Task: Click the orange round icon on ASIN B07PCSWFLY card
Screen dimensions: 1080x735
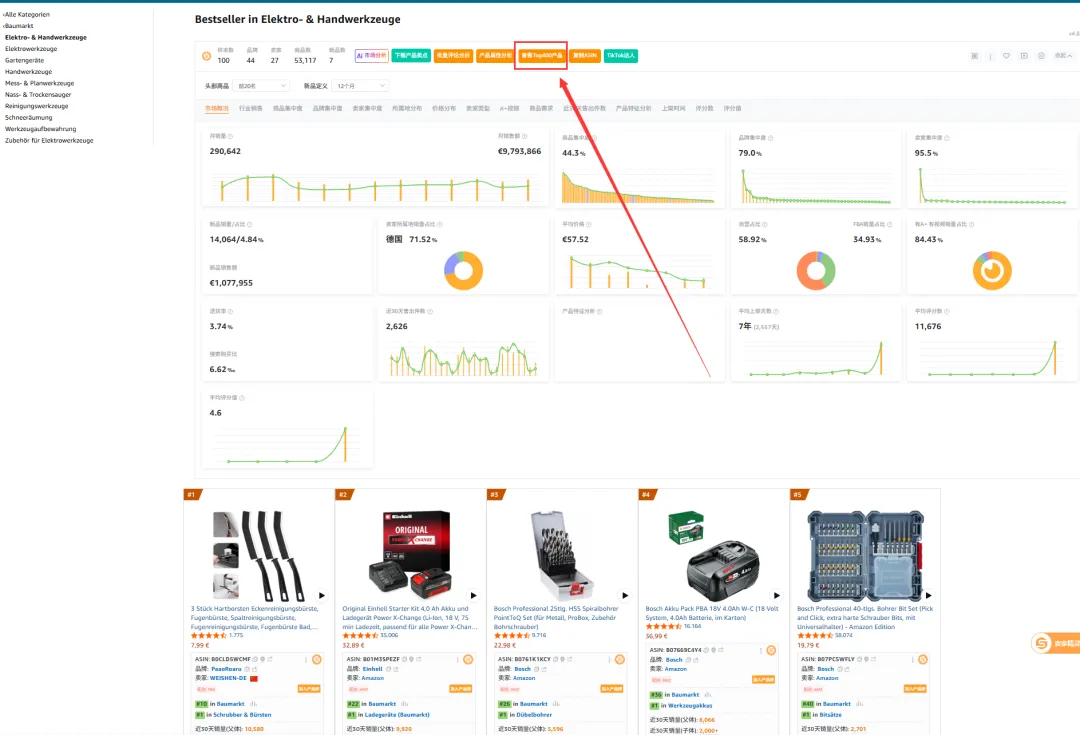Action: [923, 659]
